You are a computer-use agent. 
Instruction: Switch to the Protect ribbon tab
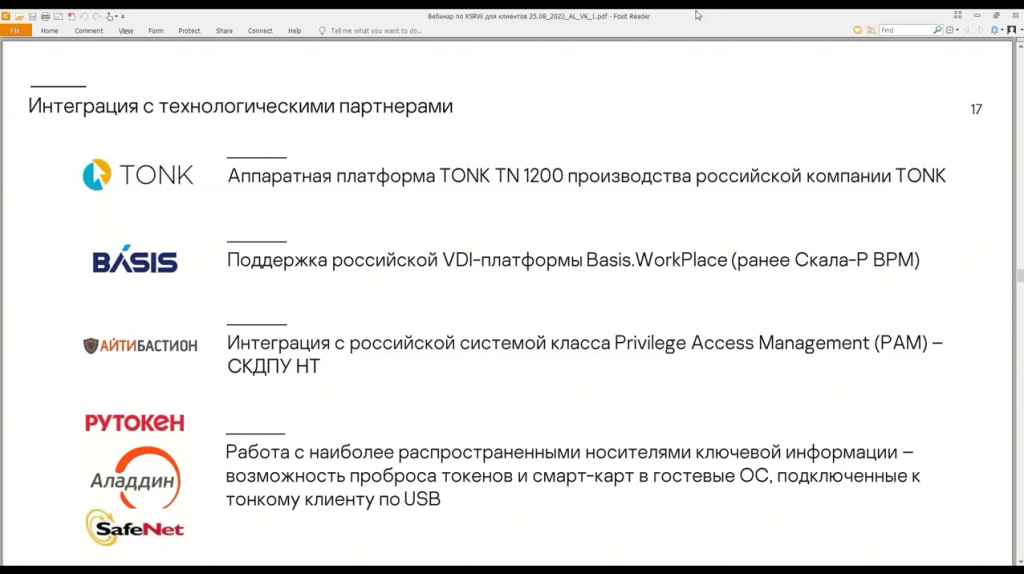tap(189, 31)
